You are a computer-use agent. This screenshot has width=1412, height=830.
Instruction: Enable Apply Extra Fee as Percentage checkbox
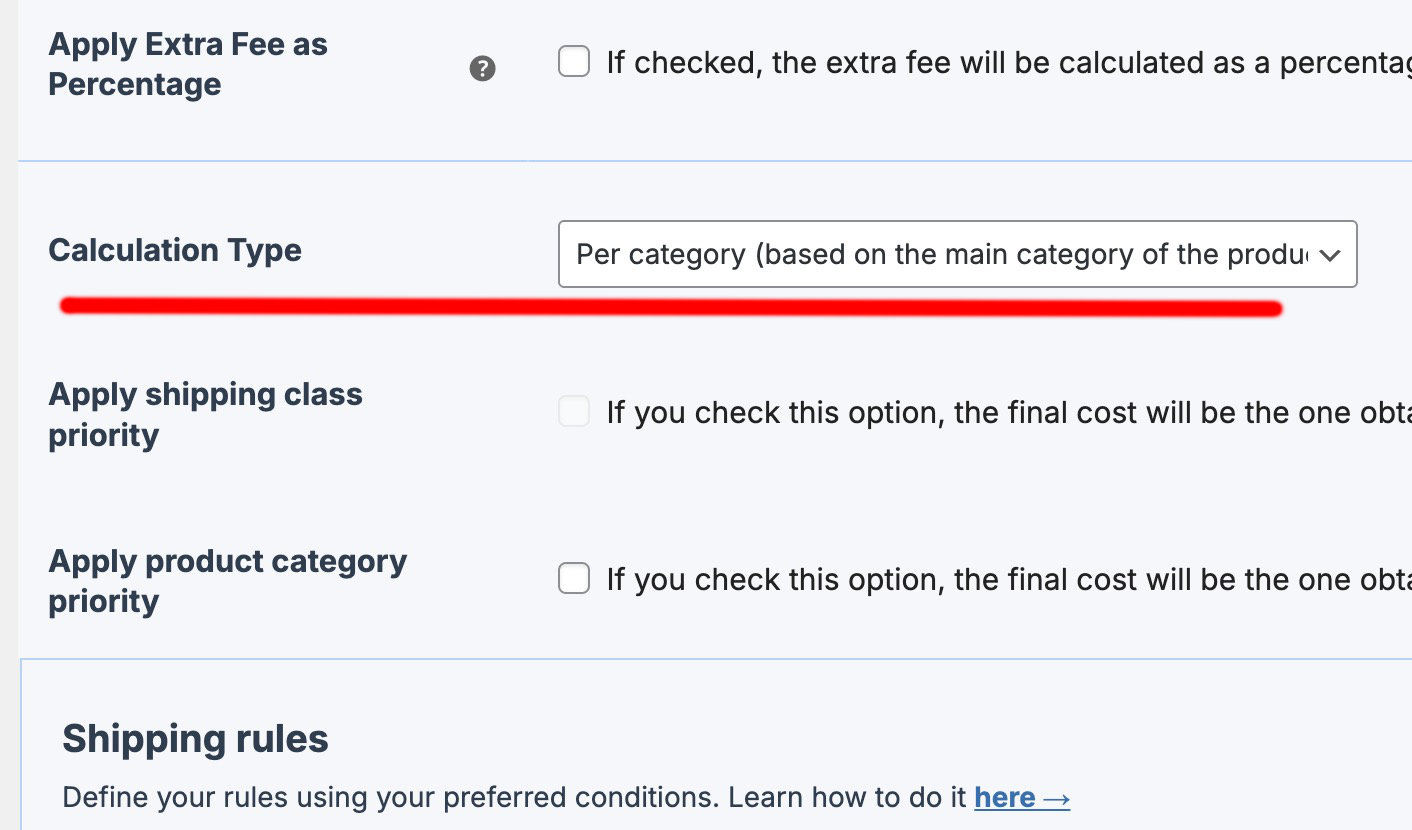point(574,62)
